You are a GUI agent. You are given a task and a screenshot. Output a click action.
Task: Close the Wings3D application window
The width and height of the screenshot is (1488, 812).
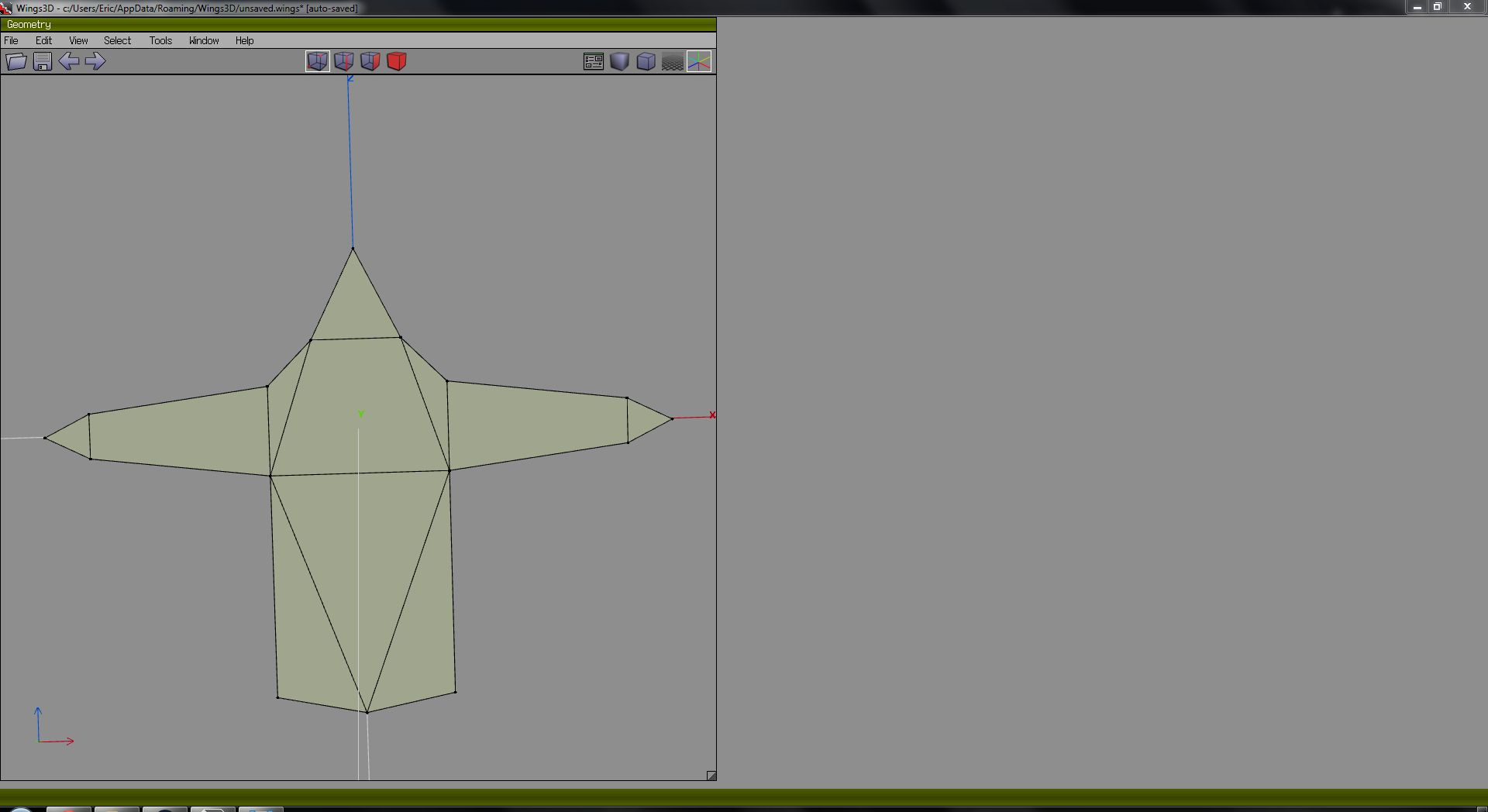1467,7
